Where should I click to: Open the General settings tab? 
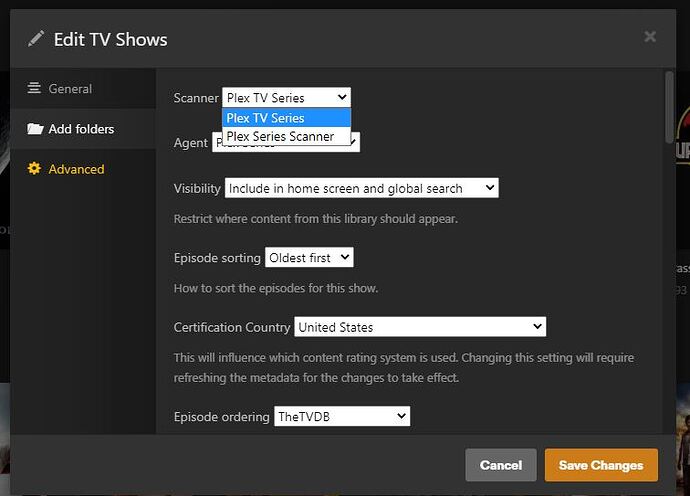tap(83, 88)
